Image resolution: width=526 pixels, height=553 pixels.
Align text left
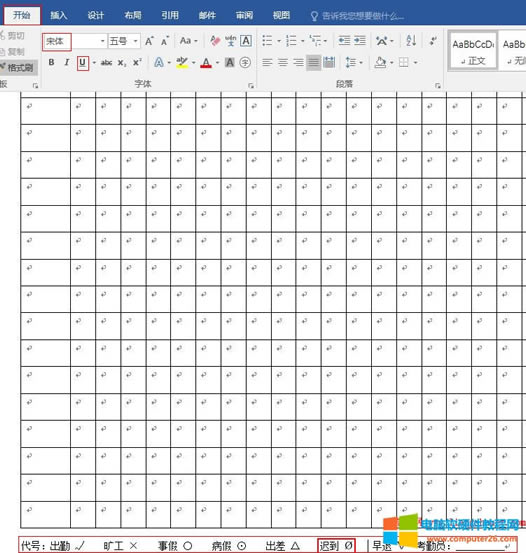coord(267,63)
